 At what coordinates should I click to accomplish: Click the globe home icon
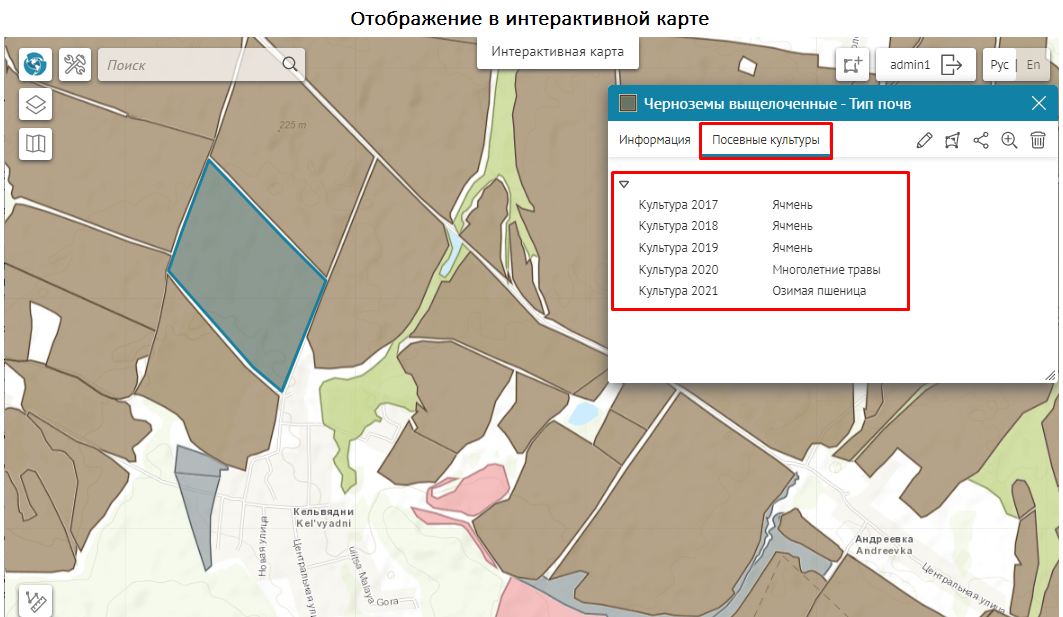coord(36,65)
